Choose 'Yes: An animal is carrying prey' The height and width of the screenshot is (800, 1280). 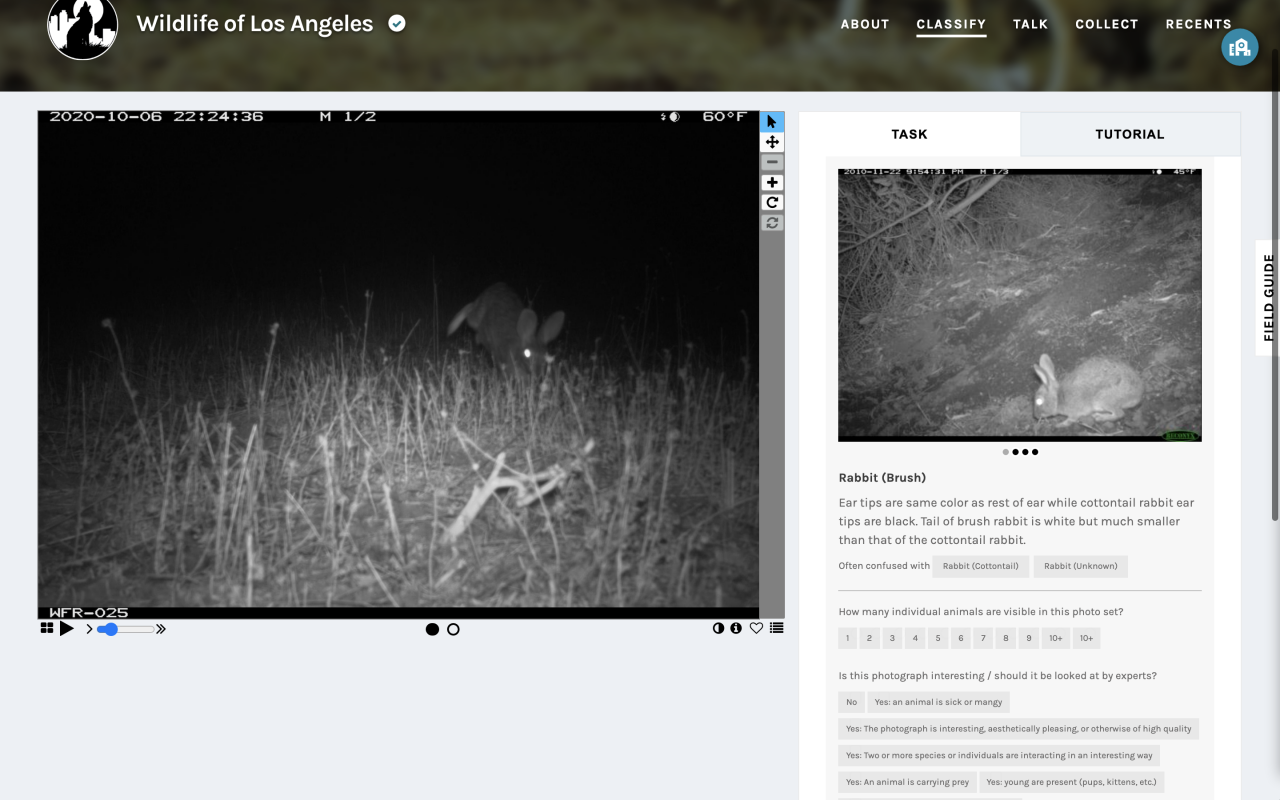[907, 782]
